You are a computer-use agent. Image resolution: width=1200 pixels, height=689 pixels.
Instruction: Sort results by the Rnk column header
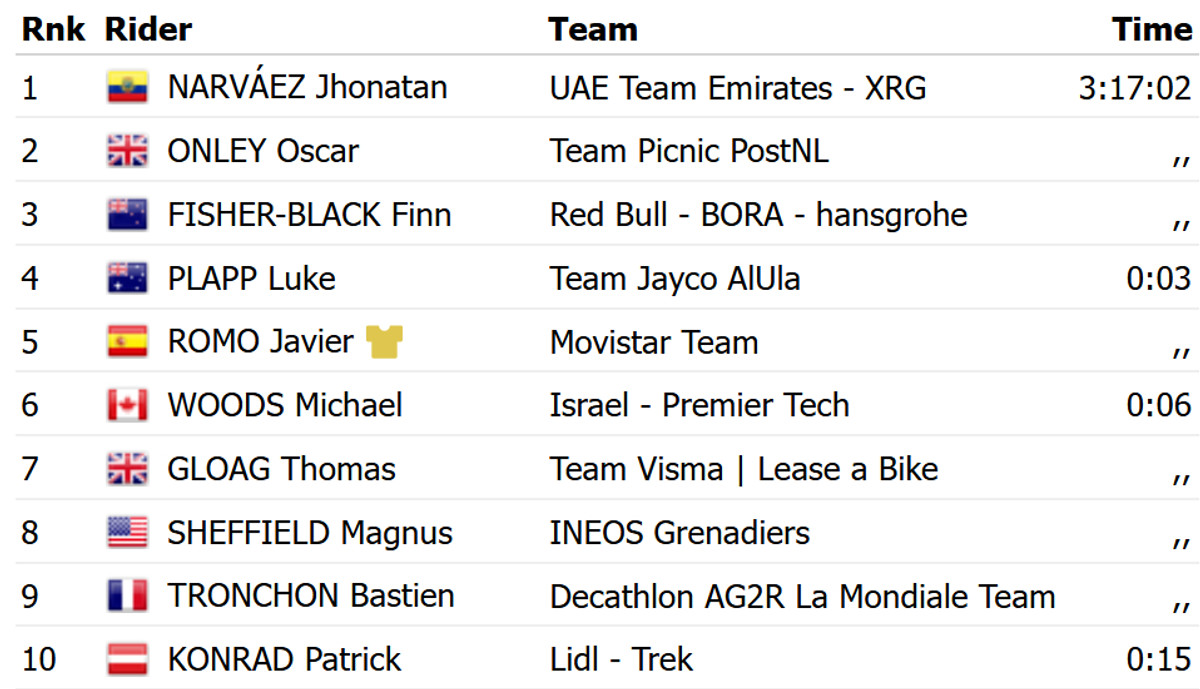click(53, 29)
